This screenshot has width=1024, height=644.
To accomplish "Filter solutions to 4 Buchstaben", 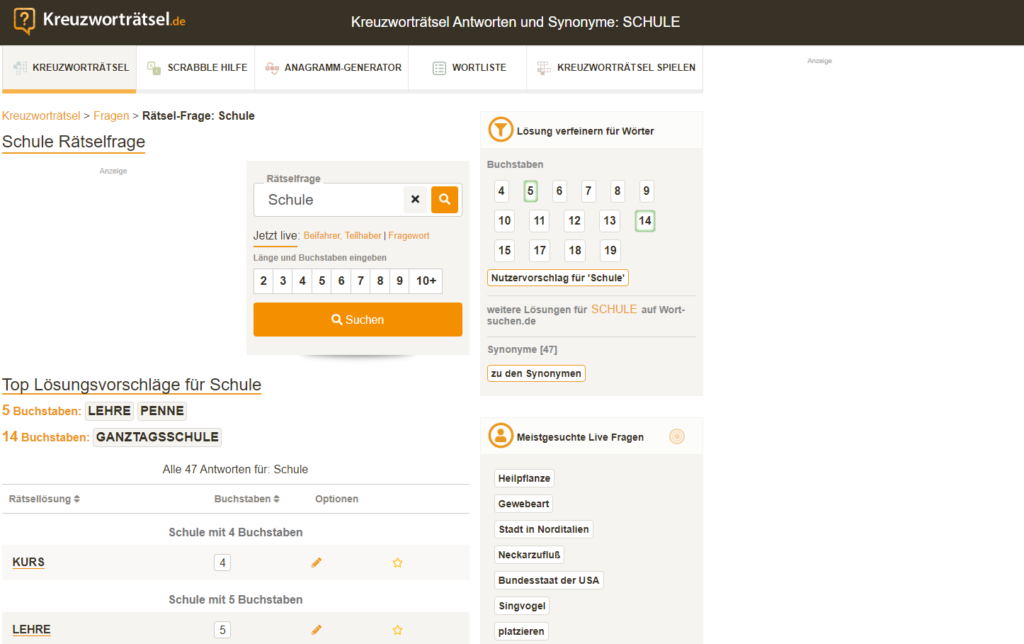I will [501, 191].
